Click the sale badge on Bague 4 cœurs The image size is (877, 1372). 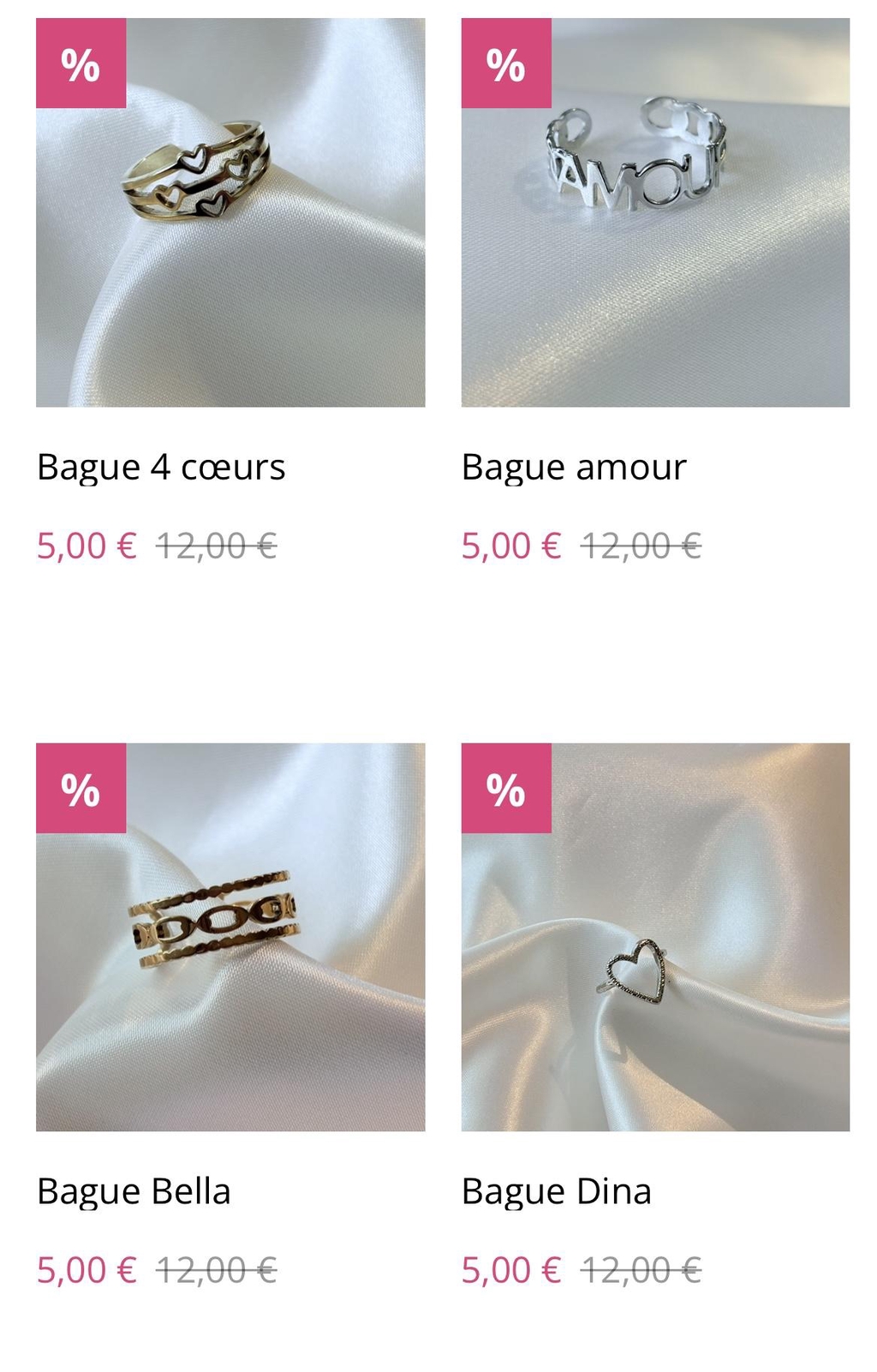tap(81, 63)
